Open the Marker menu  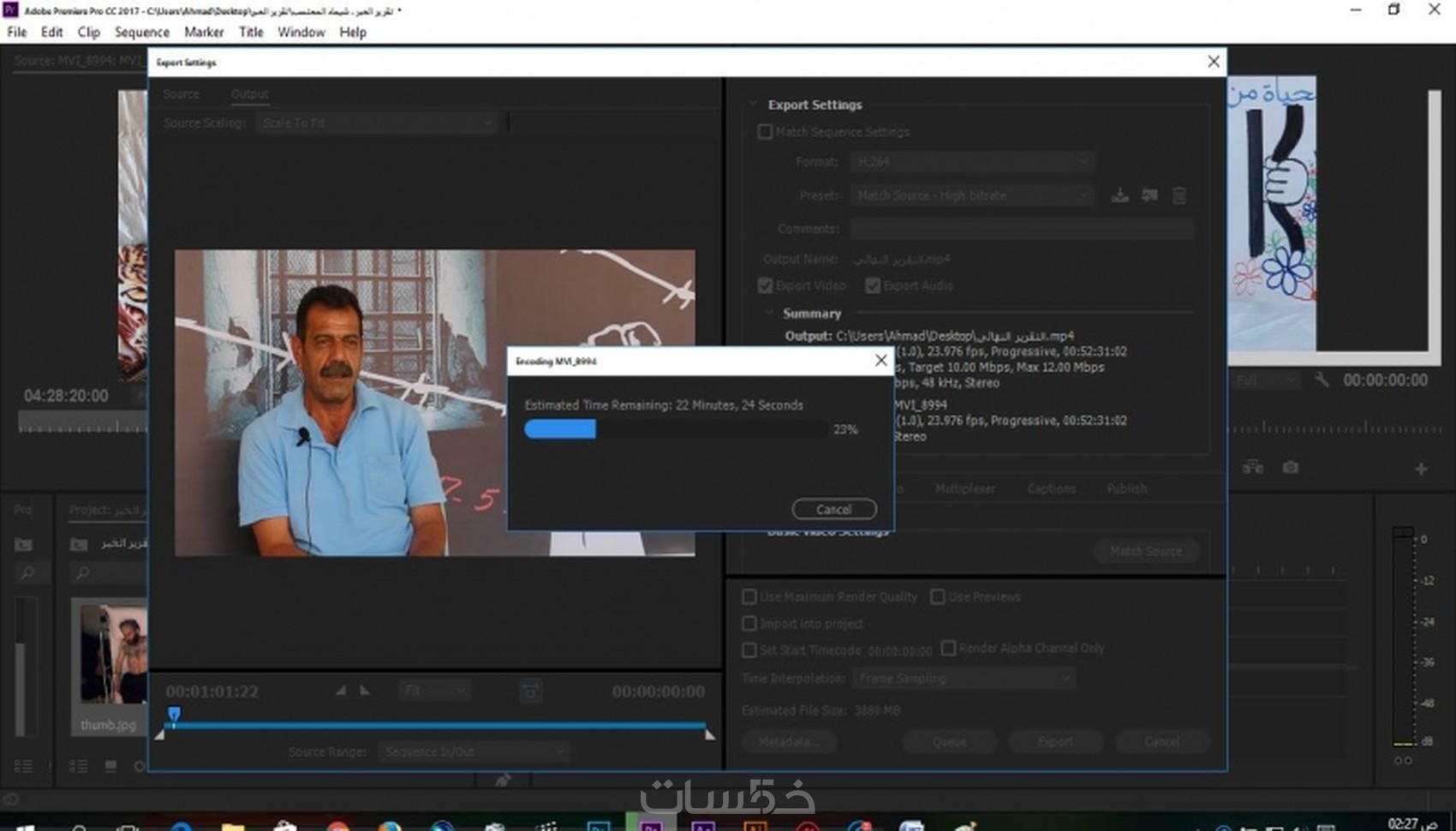click(204, 32)
